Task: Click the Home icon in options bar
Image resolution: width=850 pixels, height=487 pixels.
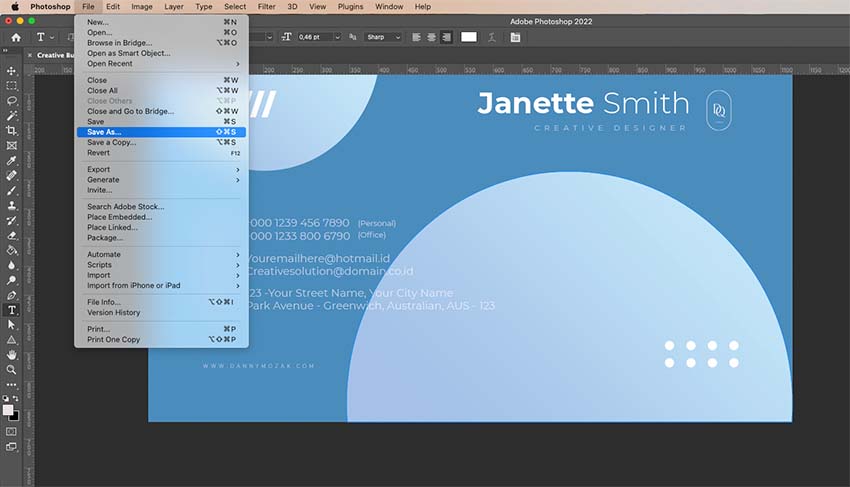Action: click(x=16, y=37)
